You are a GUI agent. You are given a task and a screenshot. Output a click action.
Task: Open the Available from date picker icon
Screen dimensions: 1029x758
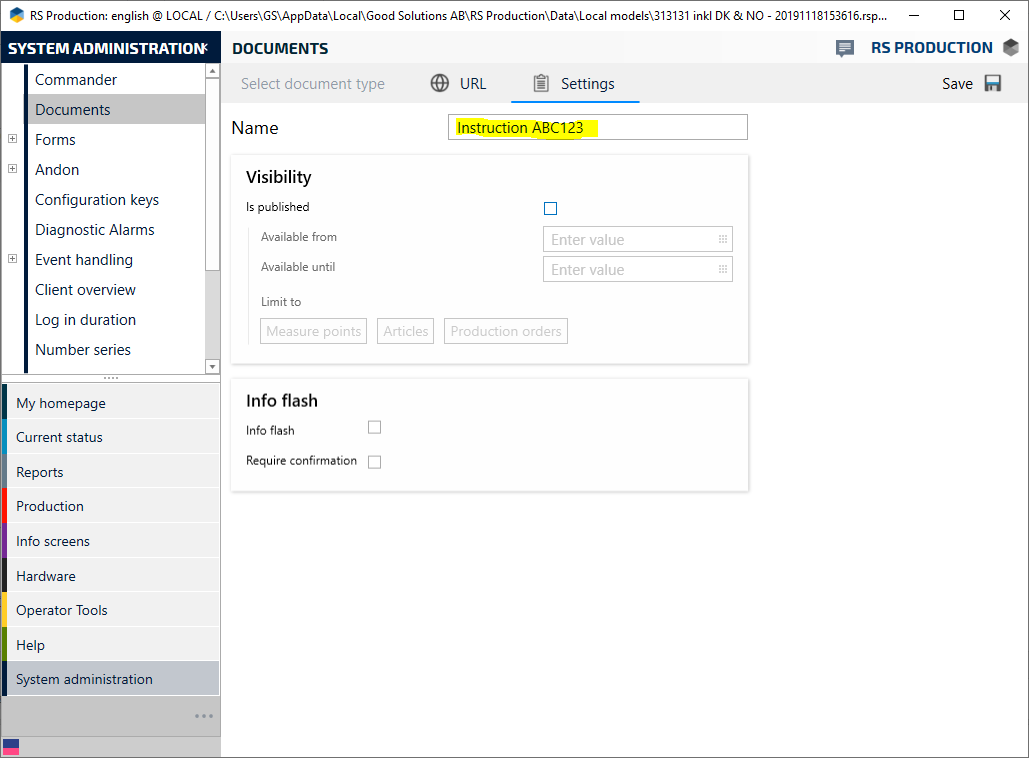click(x=722, y=240)
